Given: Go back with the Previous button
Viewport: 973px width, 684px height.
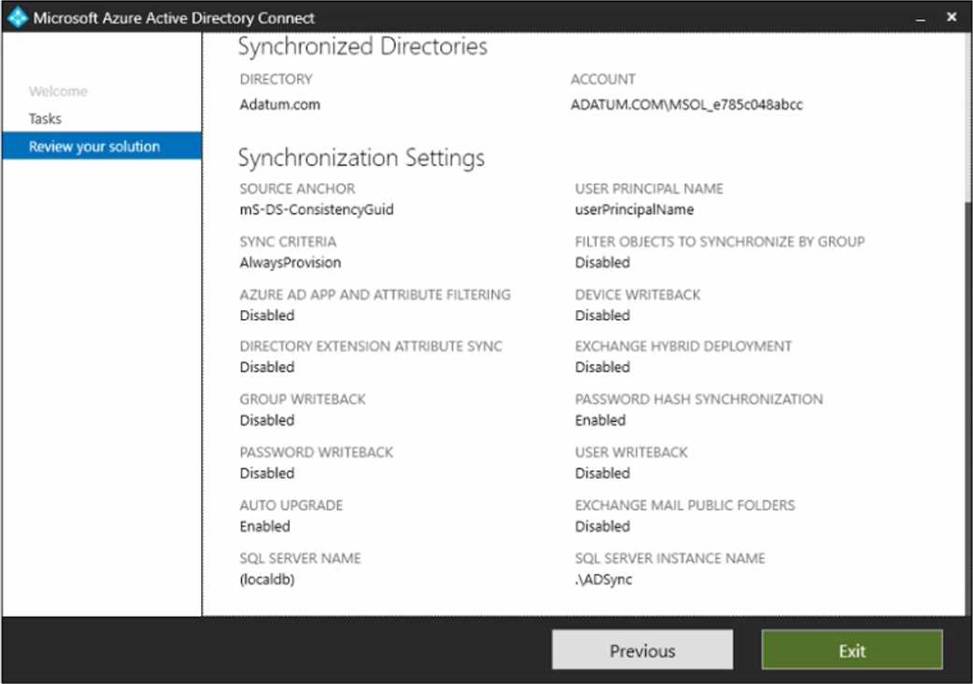Looking at the screenshot, I should [x=642, y=650].
